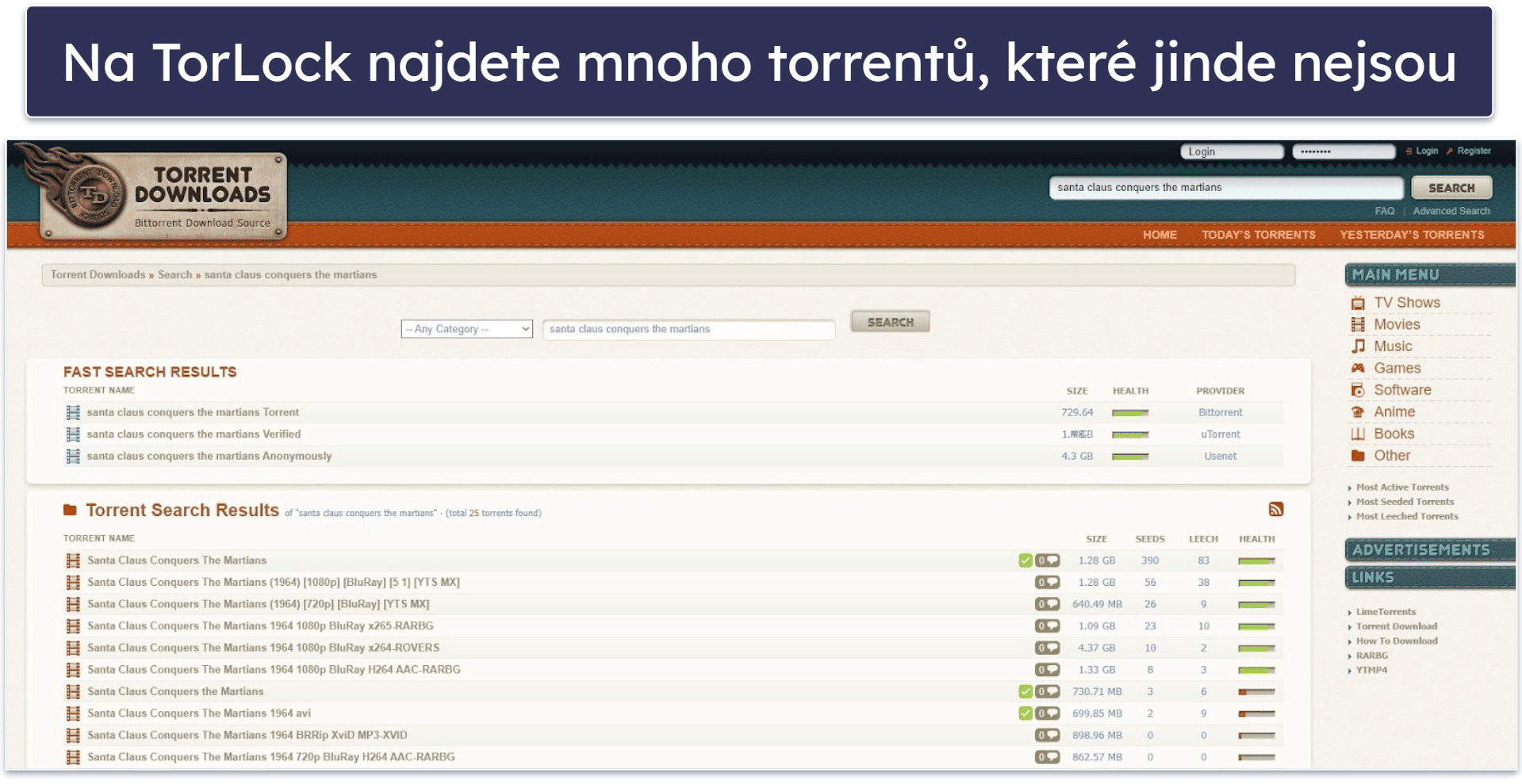Click the Bittorrent provider link
The width and height of the screenshot is (1522, 784).
point(1220,412)
